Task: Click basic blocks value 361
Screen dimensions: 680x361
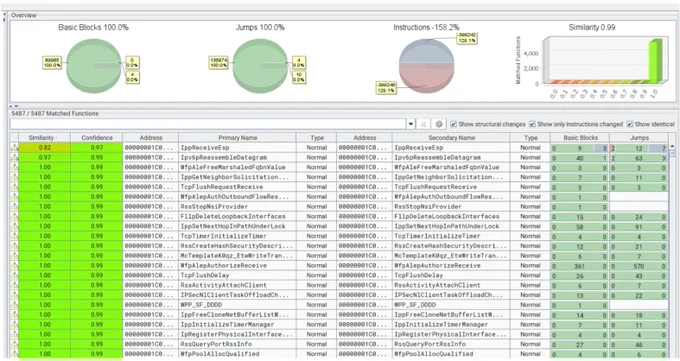Action: (x=580, y=266)
